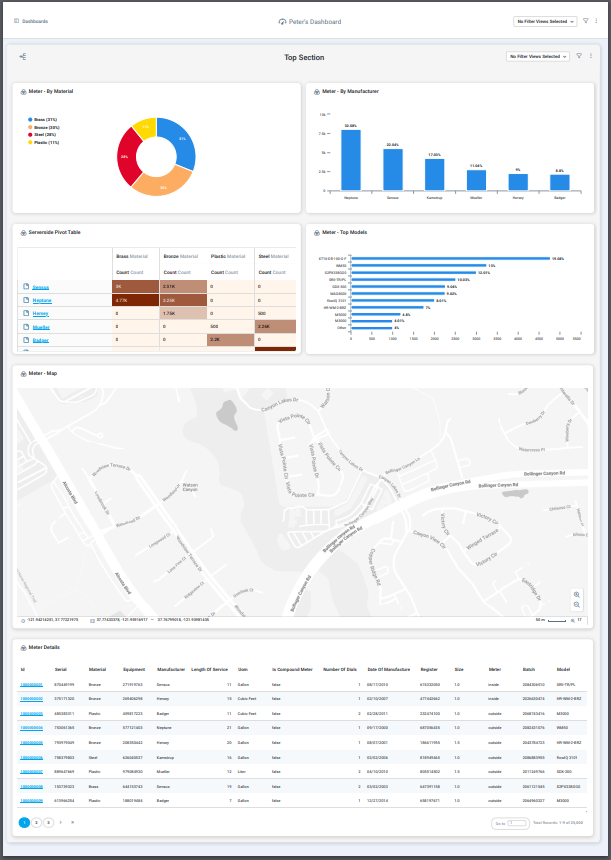Screen dimensions: 611x860
Task: Open the top bar three-dot options menu
Action: pos(597,20)
